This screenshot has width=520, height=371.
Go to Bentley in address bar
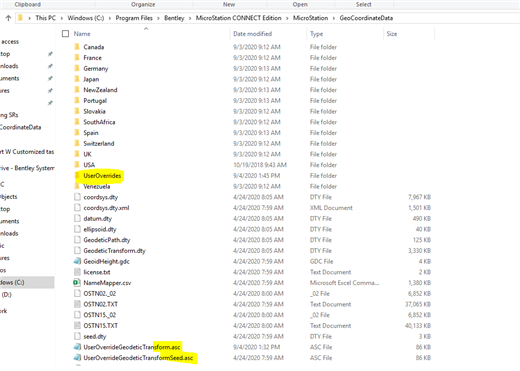coord(174,18)
